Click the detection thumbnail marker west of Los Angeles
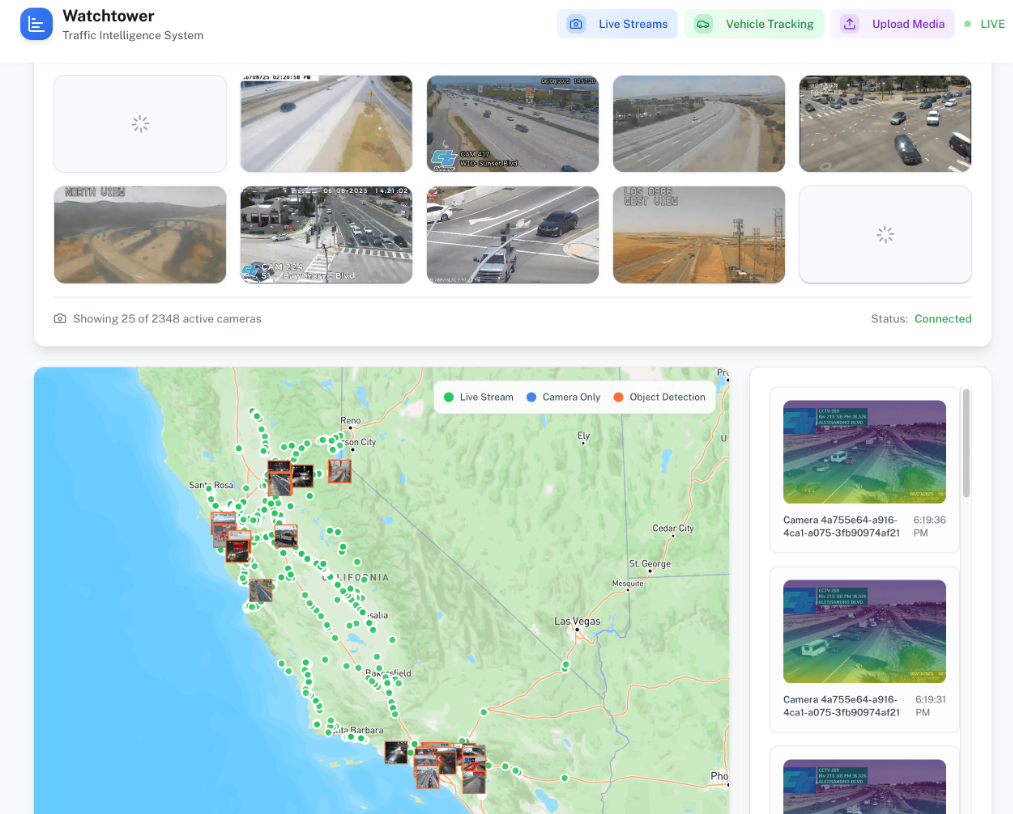This screenshot has height=814, width=1013. 397,752
